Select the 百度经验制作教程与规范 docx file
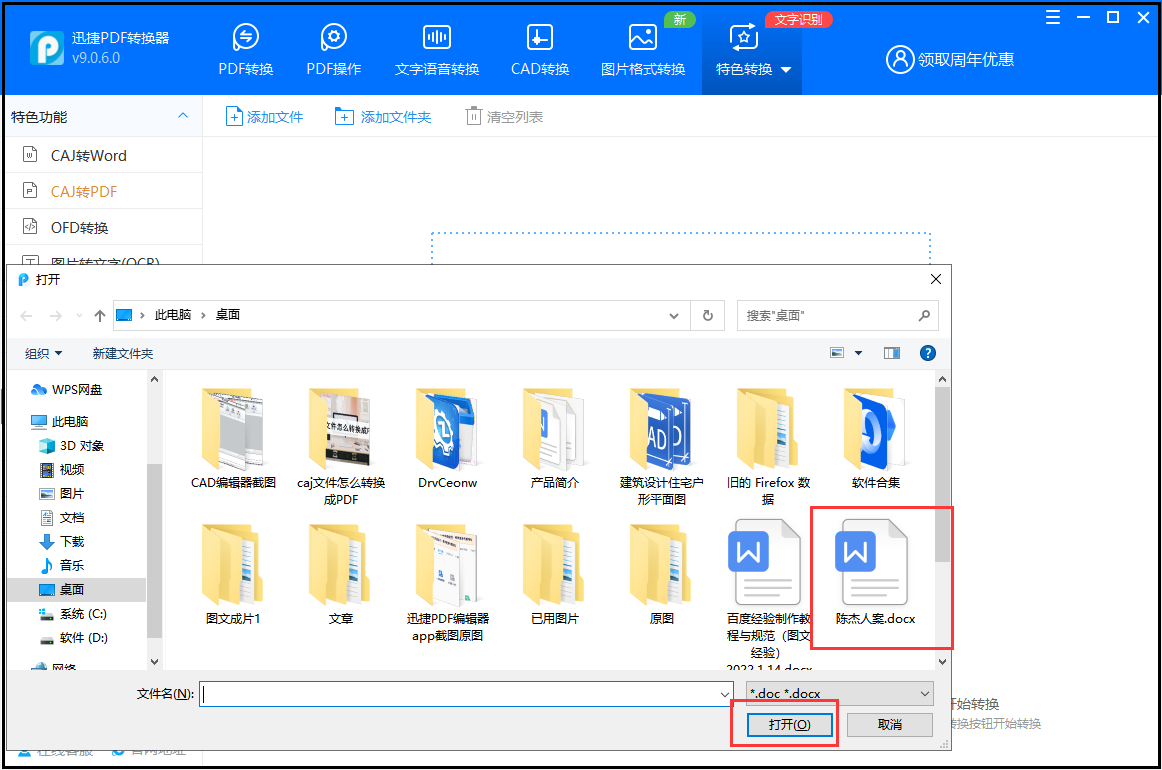This screenshot has height=770, width=1162. click(768, 593)
